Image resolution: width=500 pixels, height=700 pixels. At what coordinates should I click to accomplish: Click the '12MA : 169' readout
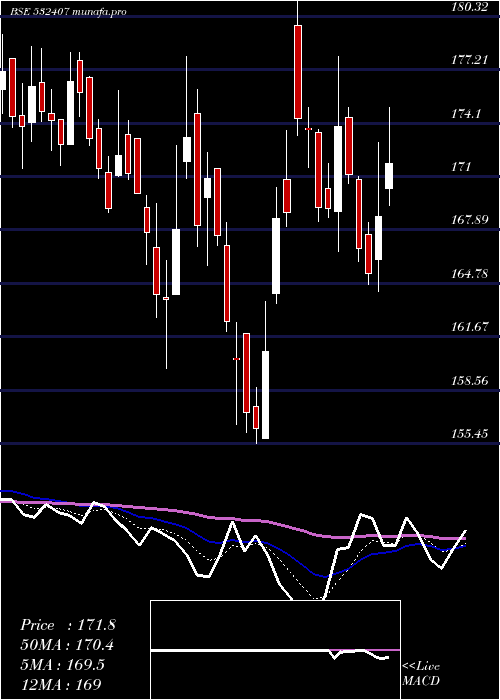pyautogui.click(x=60, y=684)
